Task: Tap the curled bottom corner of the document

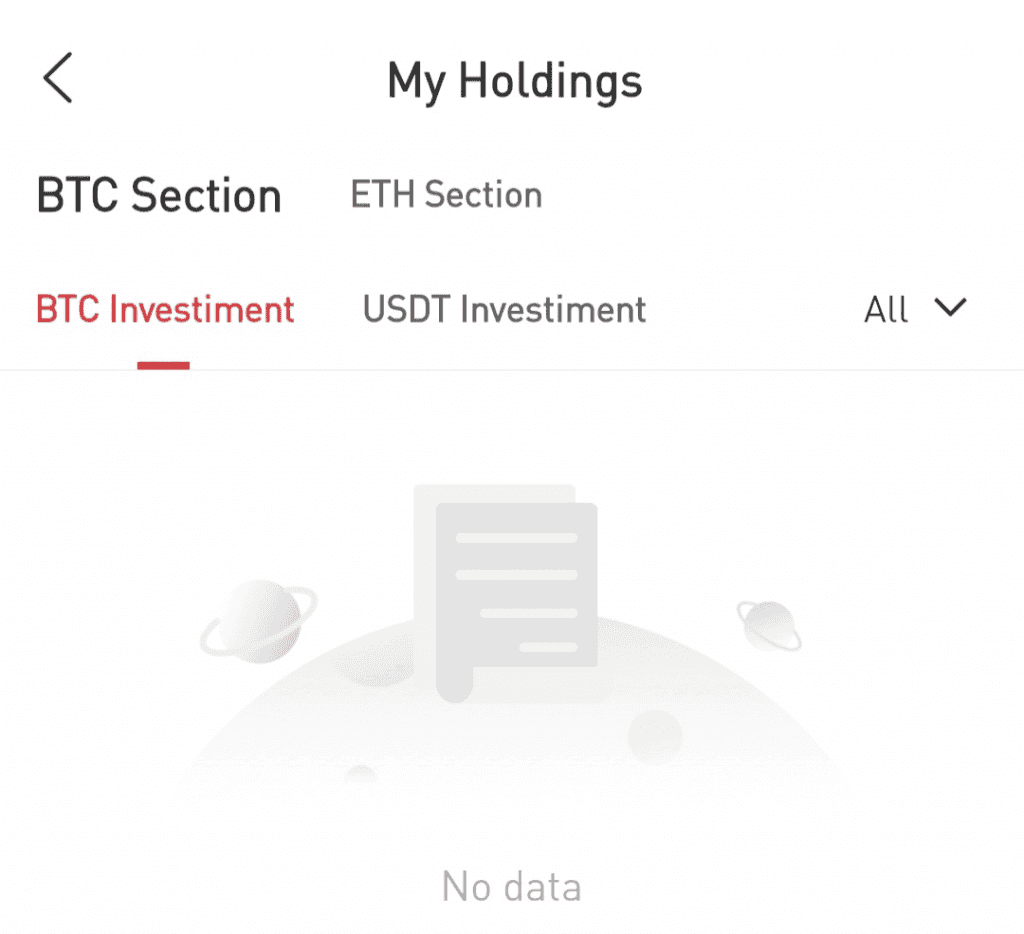Action: coord(455,686)
